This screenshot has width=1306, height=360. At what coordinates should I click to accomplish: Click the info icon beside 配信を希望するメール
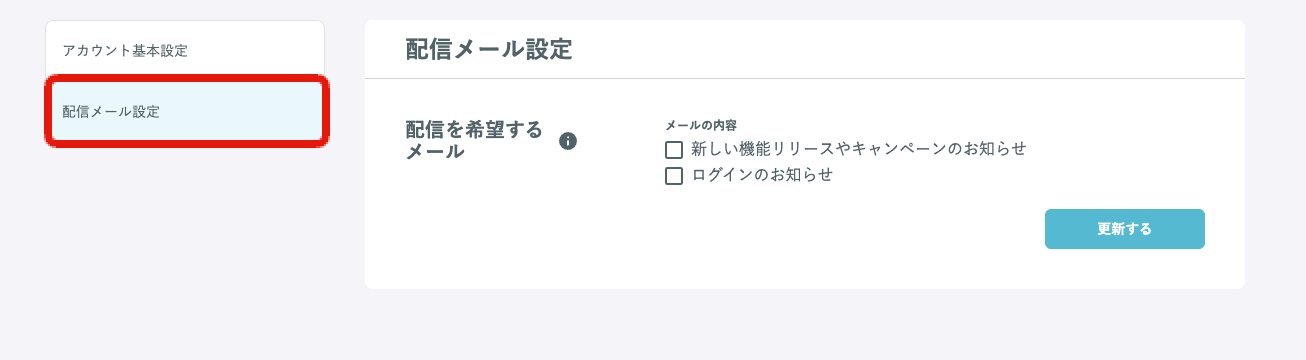568,141
